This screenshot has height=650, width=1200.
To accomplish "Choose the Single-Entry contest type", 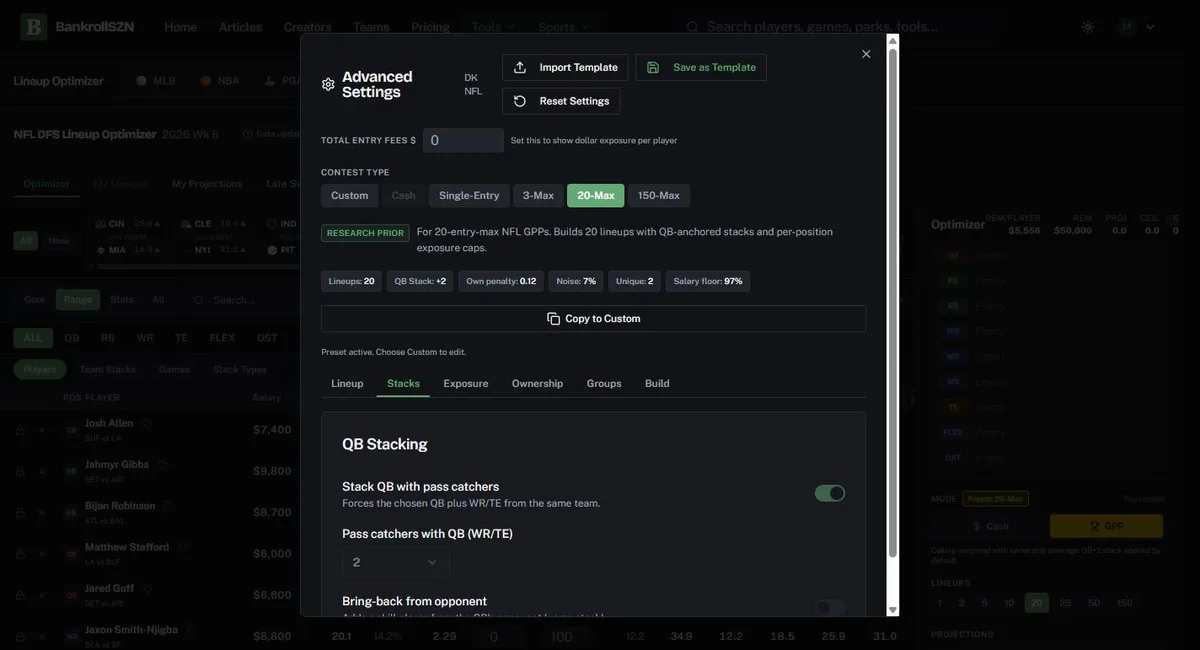I will click(469, 196).
